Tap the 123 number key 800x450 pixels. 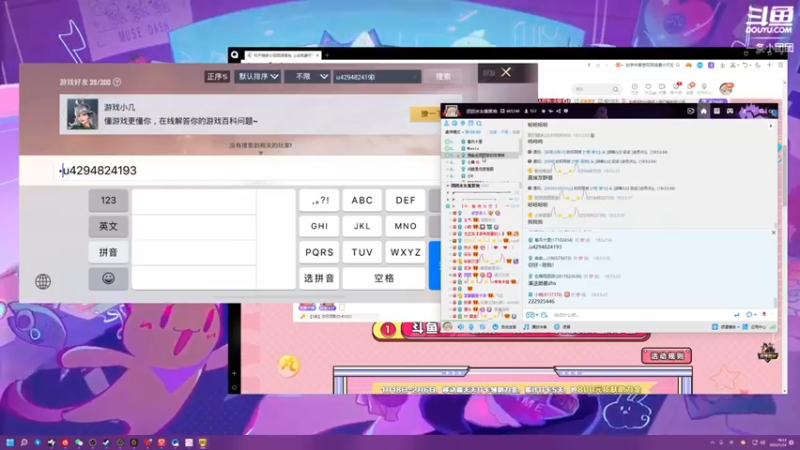(108, 201)
